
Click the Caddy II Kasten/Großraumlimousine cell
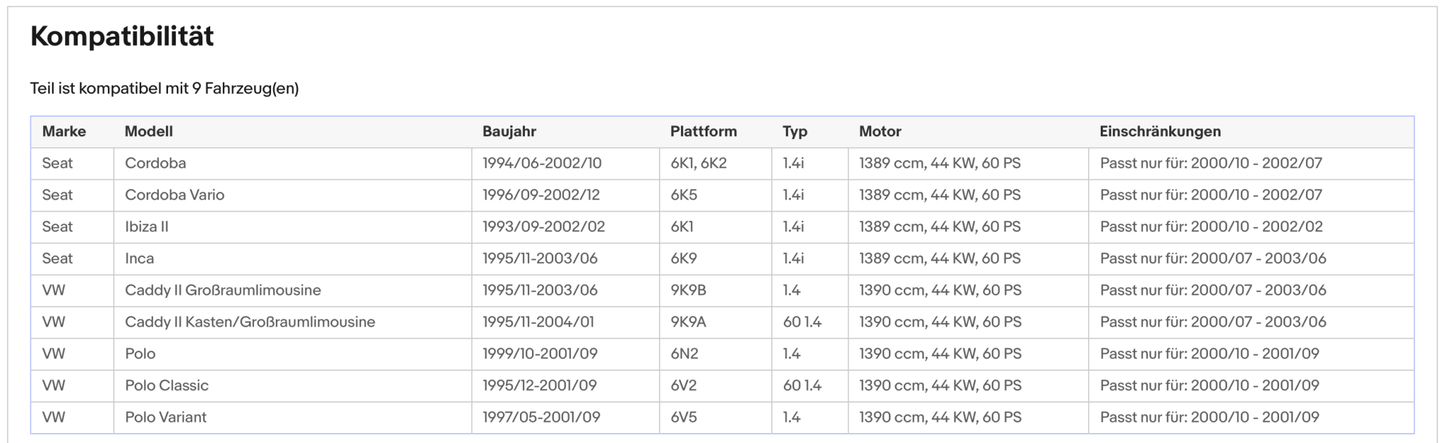point(250,322)
